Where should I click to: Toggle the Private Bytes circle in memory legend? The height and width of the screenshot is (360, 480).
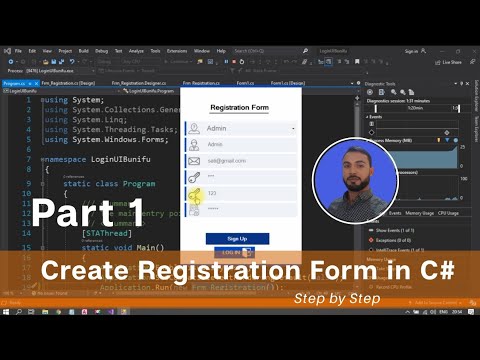456,140
